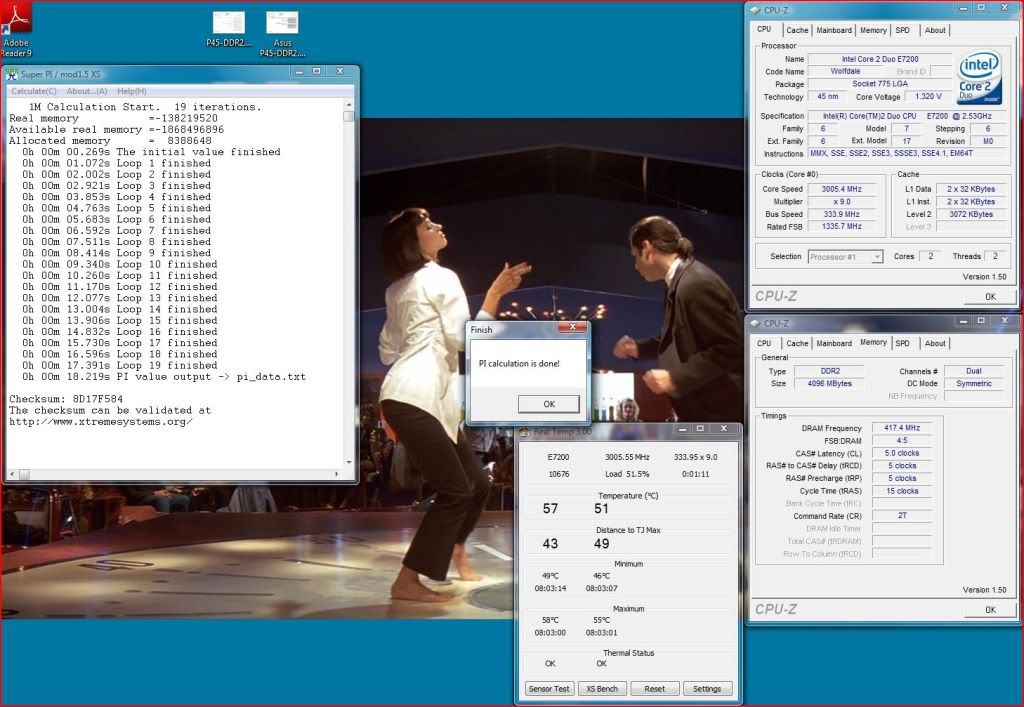Image resolution: width=1024 pixels, height=707 pixels.
Task: Click OK in the CPU-Z processor window
Action: (x=990, y=296)
